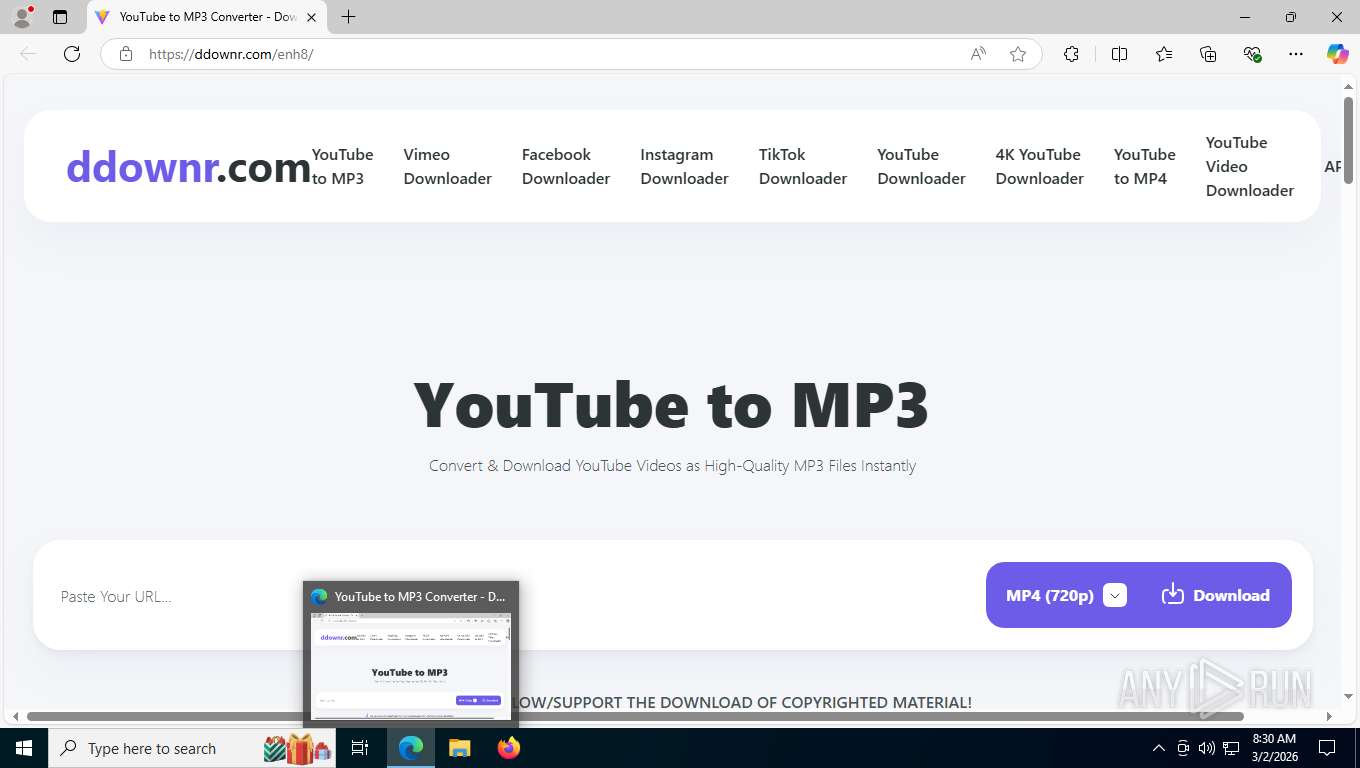Launch Firefox from the taskbar
1360x768 pixels.
[x=508, y=748]
